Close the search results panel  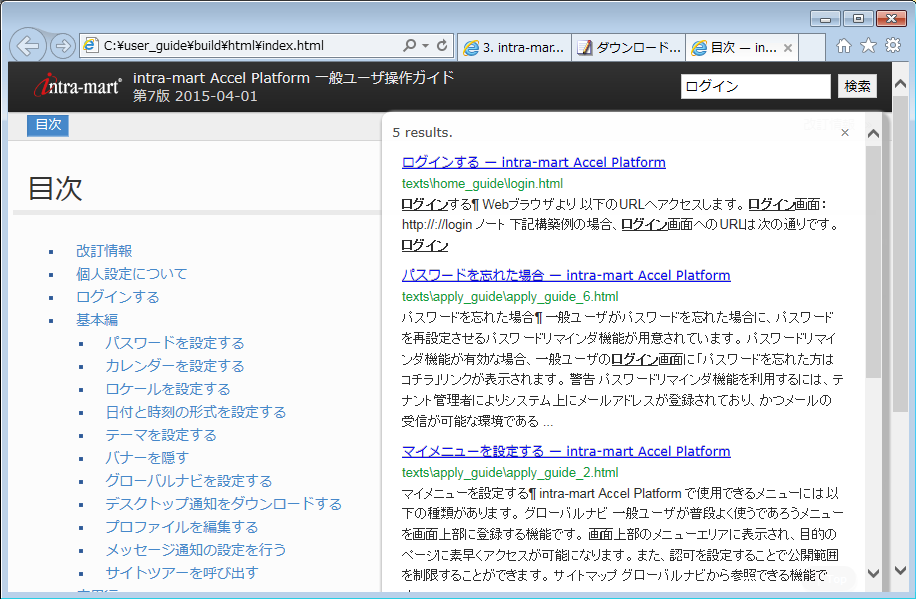(845, 132)
